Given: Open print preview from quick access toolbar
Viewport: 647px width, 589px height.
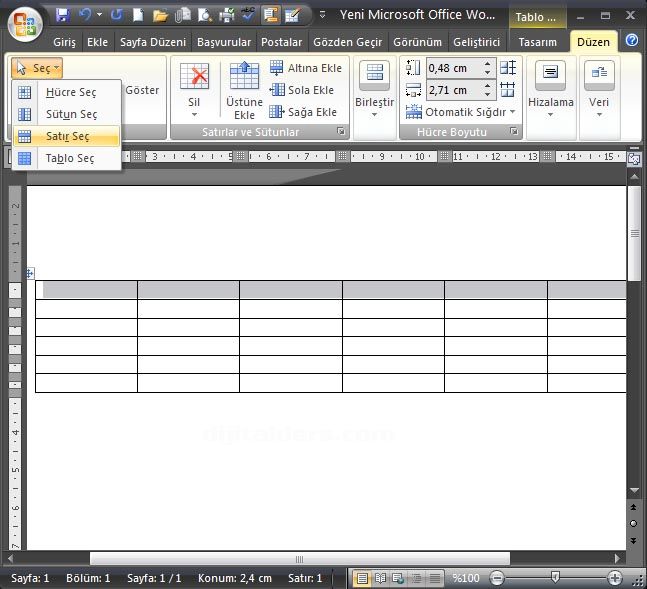Looking at the screenshot, I should click(205, 16).
